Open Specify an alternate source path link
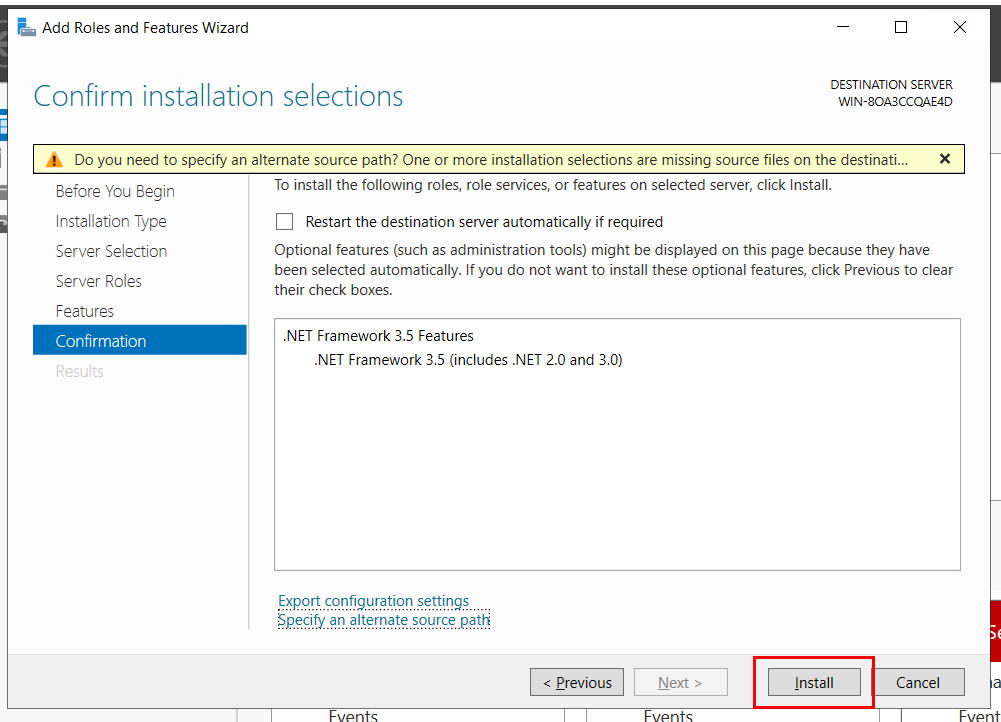This screenshot has height=722, width=1001. [x=384, y=620]
